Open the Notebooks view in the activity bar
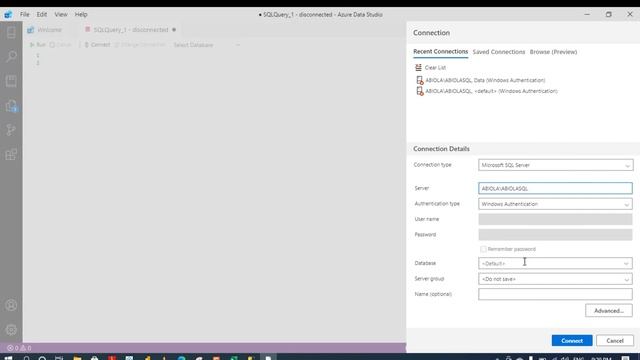Screen dimensions: 640x360 pos(11,81)
